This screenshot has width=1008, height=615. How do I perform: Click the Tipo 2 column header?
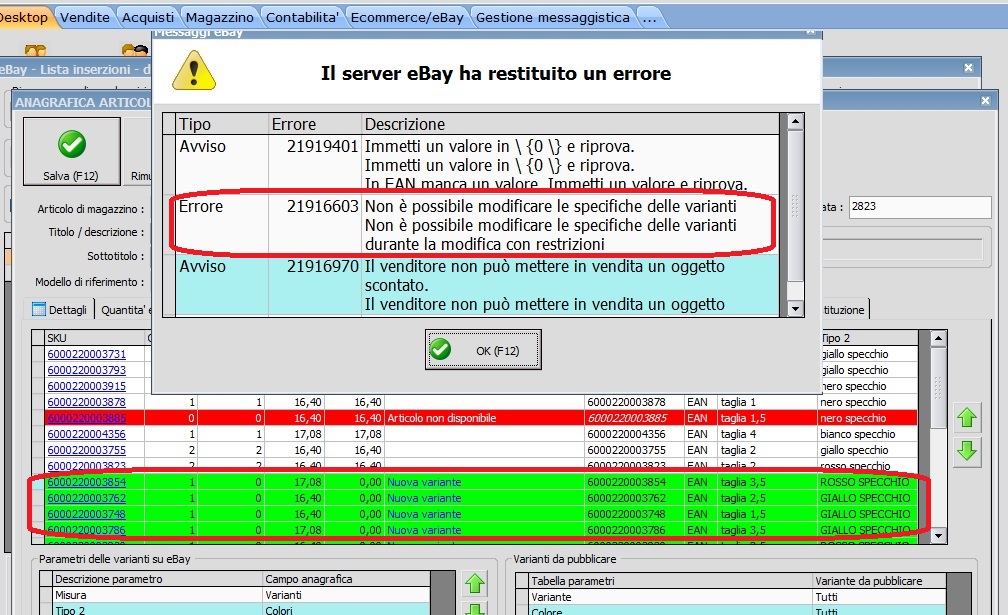(x=868, y=338)
